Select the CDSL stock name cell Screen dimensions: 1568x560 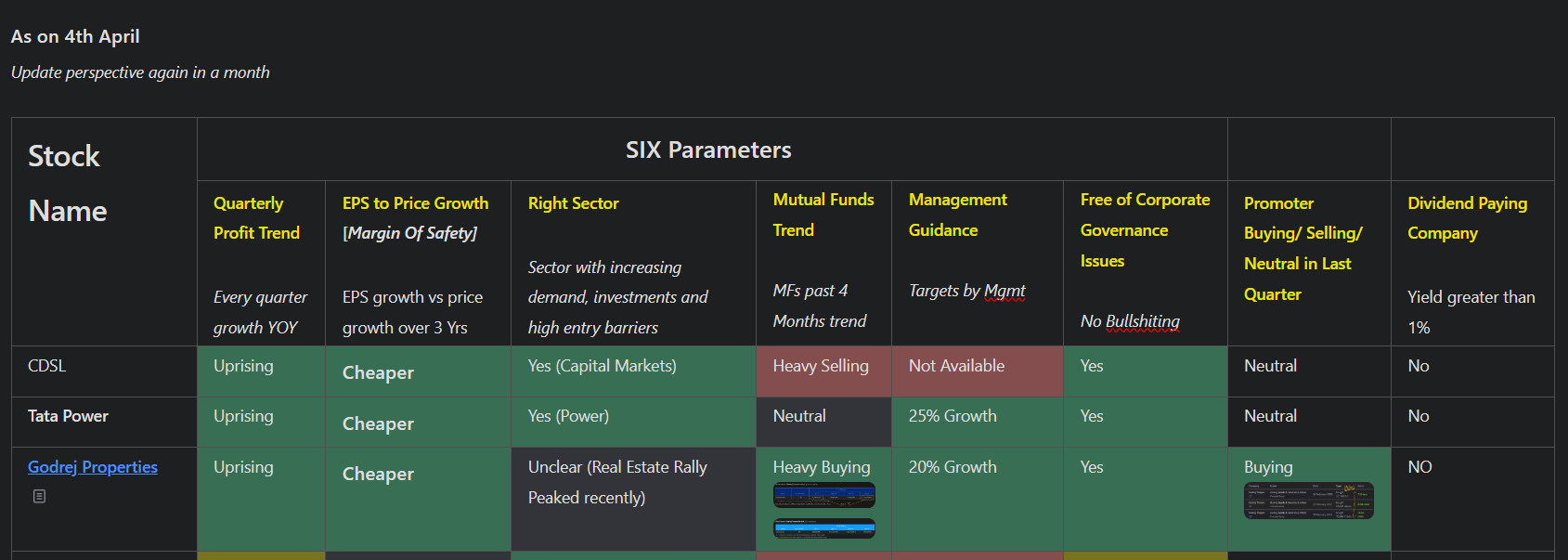[104, 371]
